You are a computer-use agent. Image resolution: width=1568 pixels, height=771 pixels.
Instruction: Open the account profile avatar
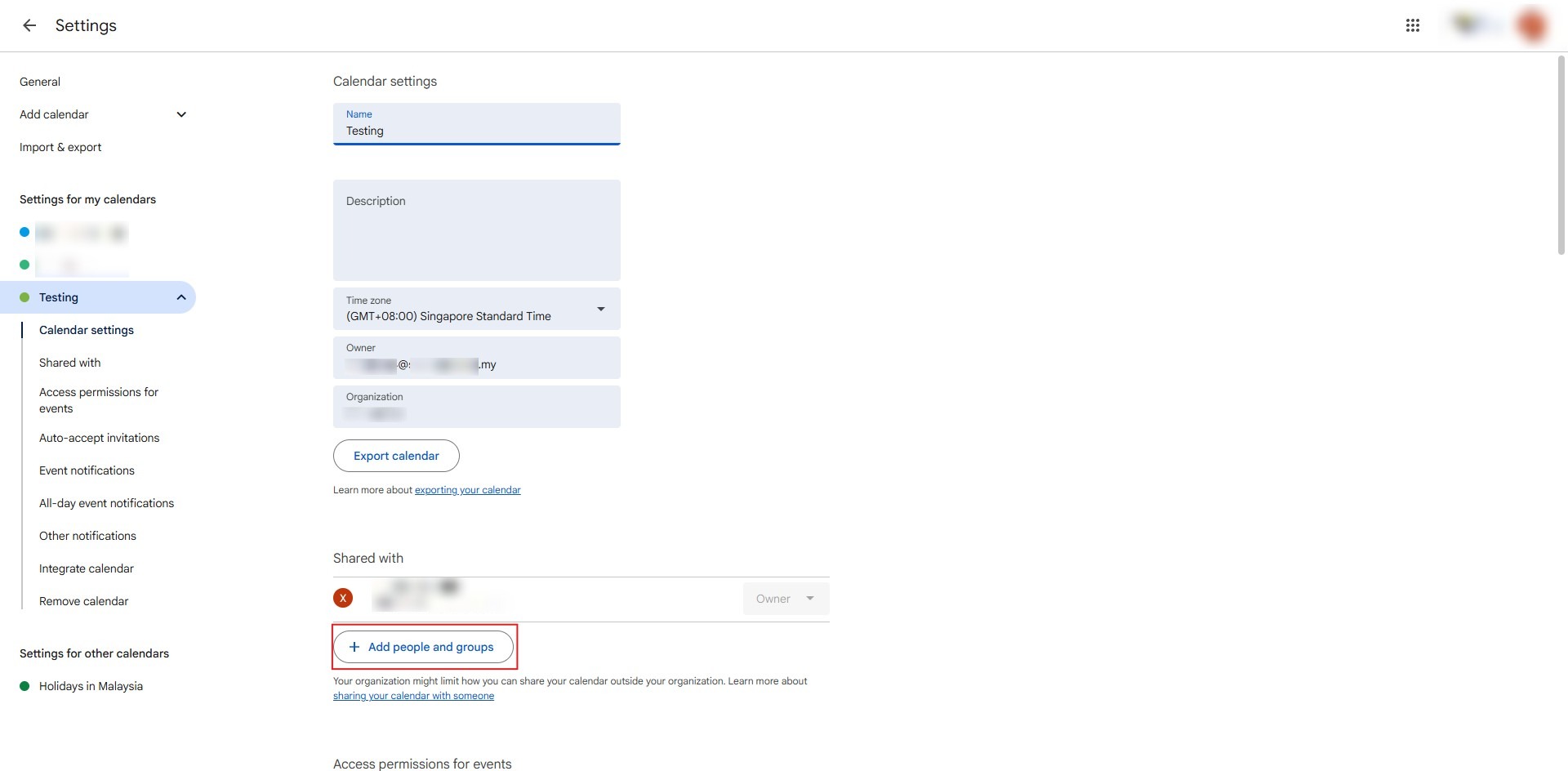click(x=1531, y=25)
